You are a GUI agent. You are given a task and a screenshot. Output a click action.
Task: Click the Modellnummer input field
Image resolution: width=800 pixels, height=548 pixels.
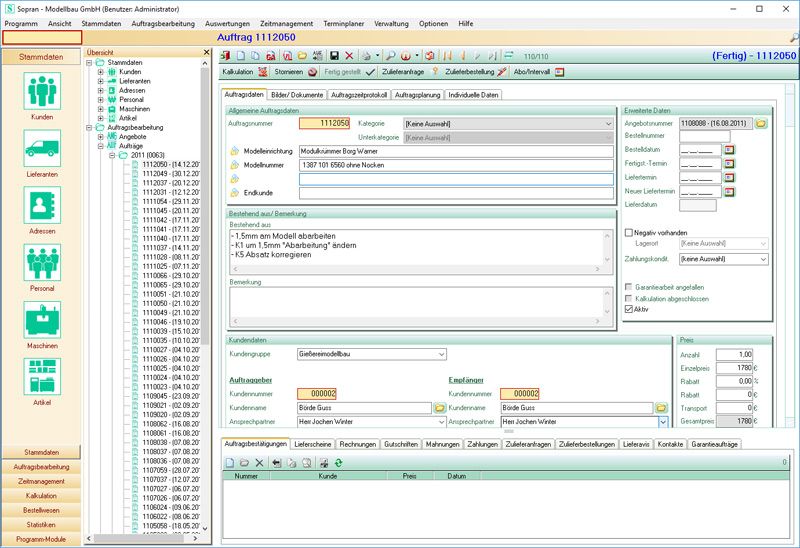coord(456,165)
